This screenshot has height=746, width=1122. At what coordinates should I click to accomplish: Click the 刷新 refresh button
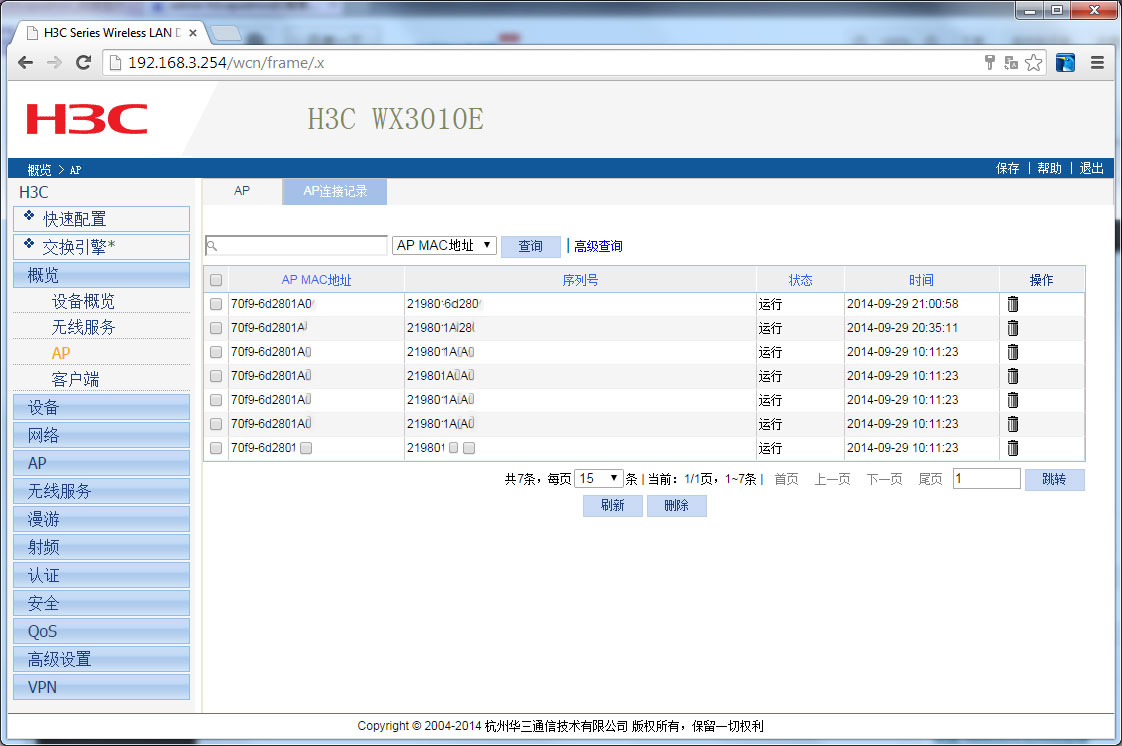click(x=613, y=506)
